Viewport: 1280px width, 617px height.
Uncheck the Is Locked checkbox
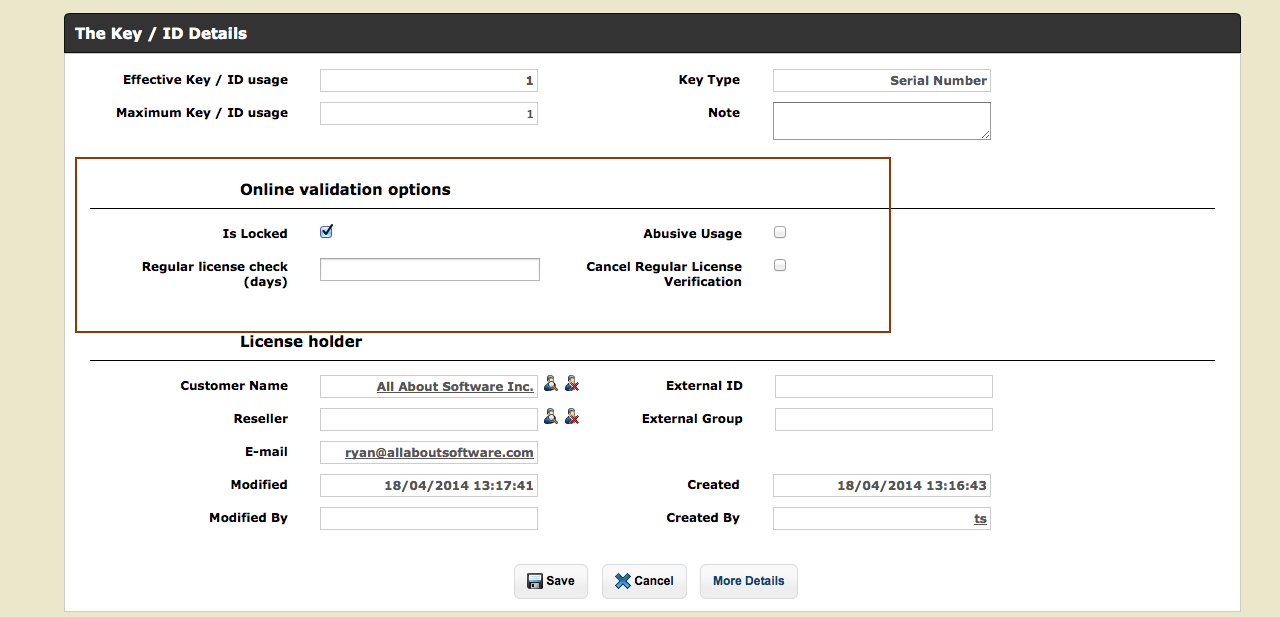[326, 232]
